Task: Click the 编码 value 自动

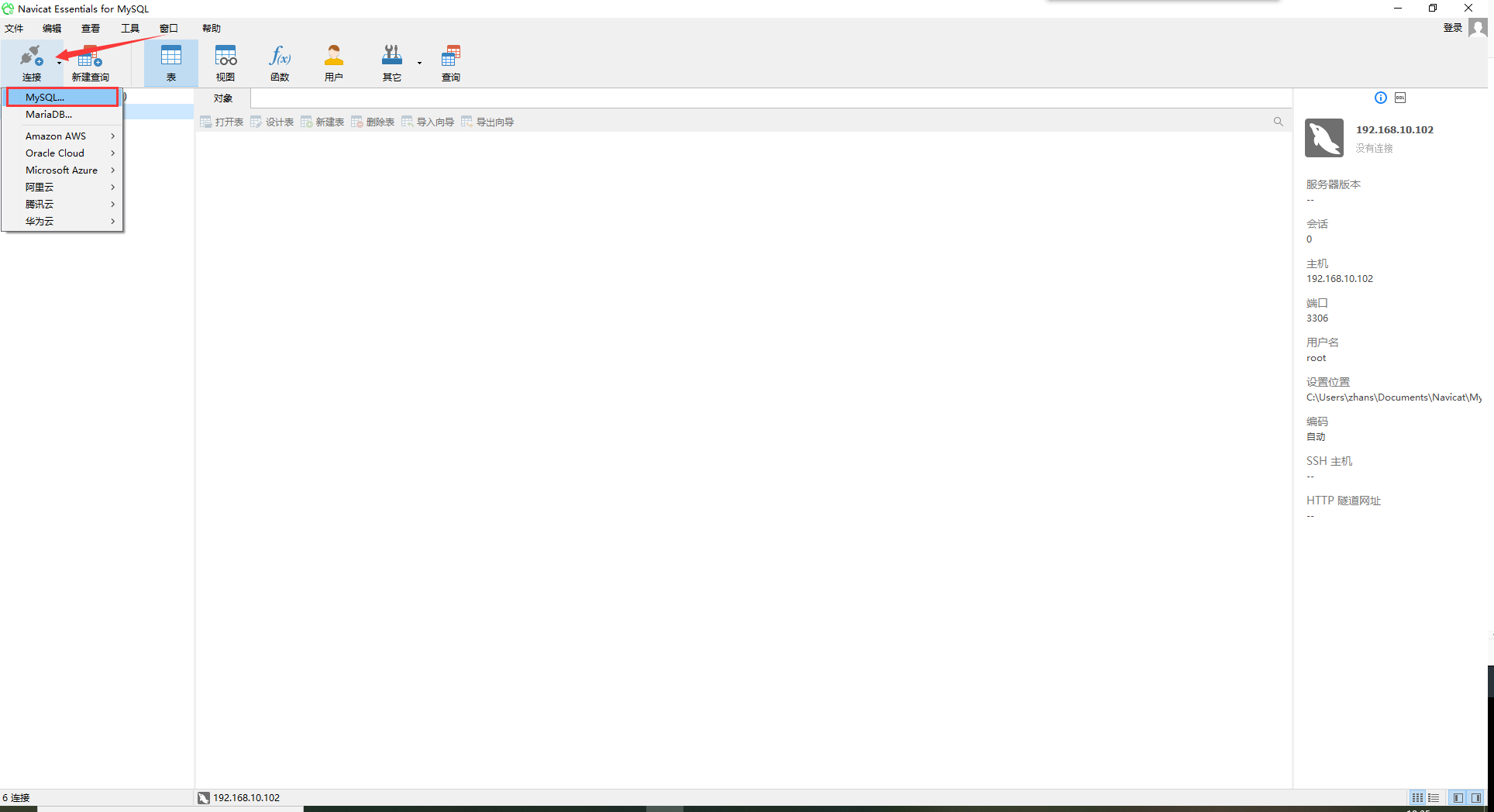Action: [1316, 437]
